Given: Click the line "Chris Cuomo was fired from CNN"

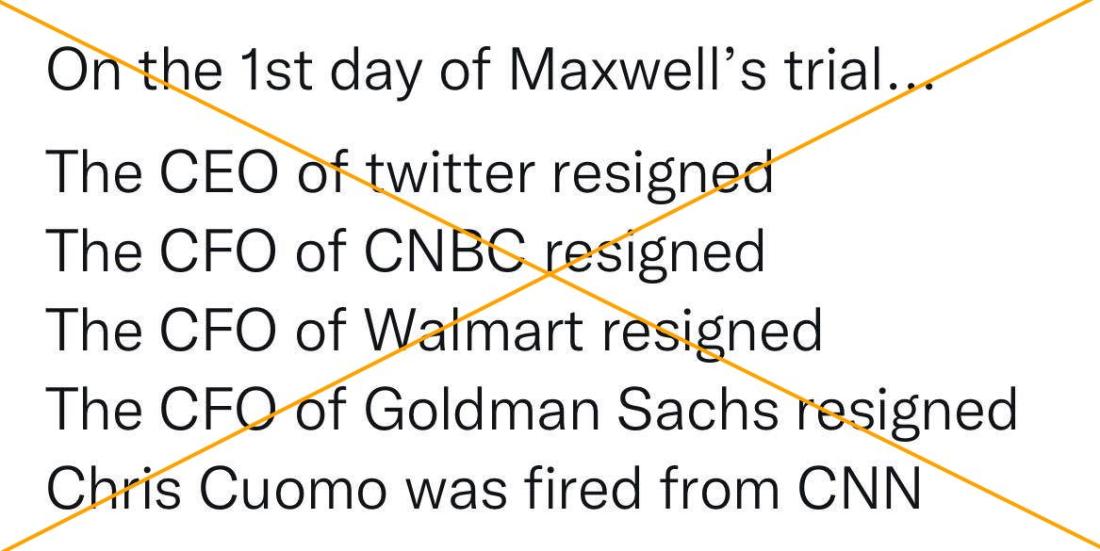Looking at the screenshot, I should coord(483,486).
